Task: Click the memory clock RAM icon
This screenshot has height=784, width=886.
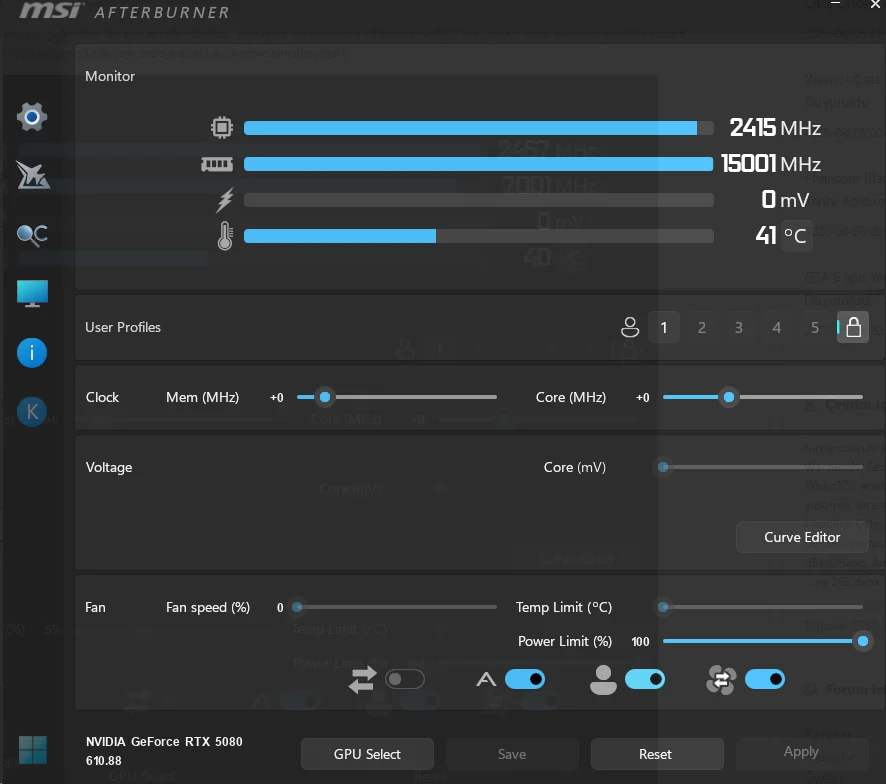Action: click(217, 164)
